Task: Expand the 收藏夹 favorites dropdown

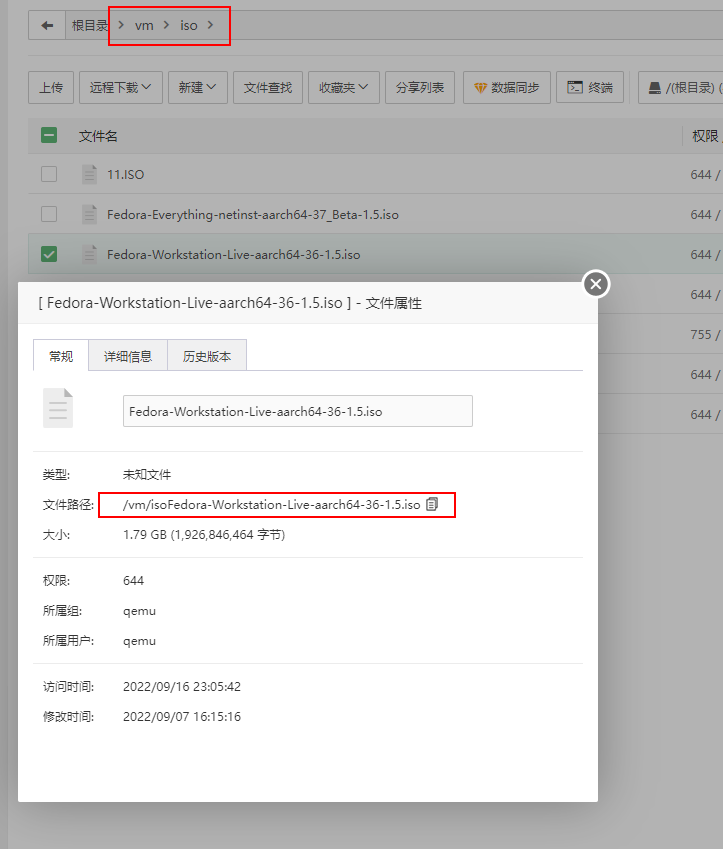Action: 343,88
